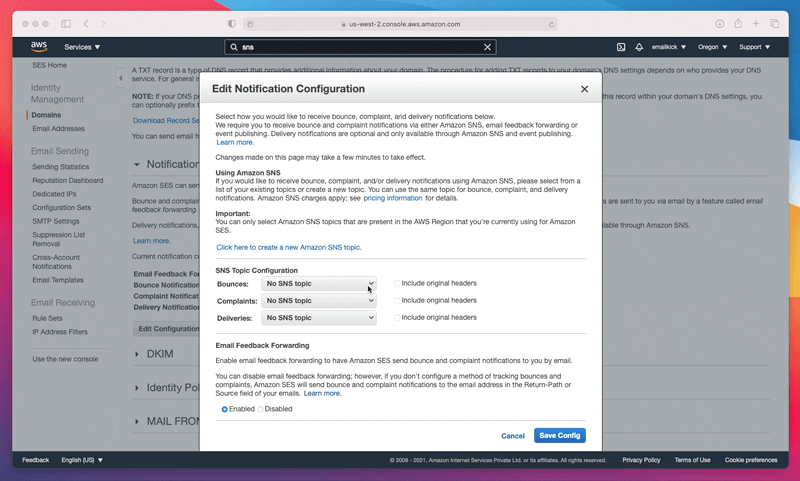Viewport: 800px width, 481px height.
Task: Check Include original headers for Complaints
Action: point(397,300)
